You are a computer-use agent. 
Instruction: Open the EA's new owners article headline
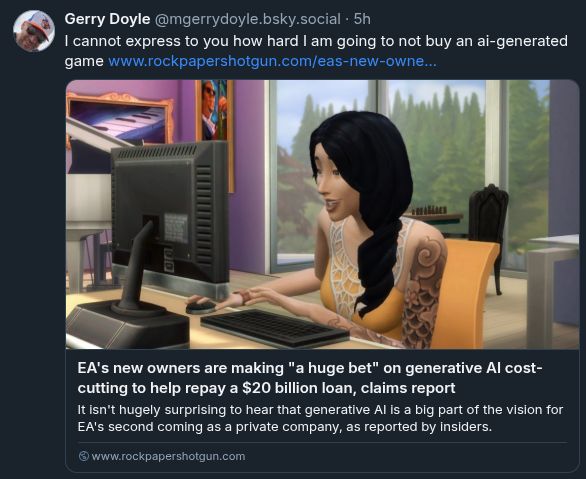310,378
